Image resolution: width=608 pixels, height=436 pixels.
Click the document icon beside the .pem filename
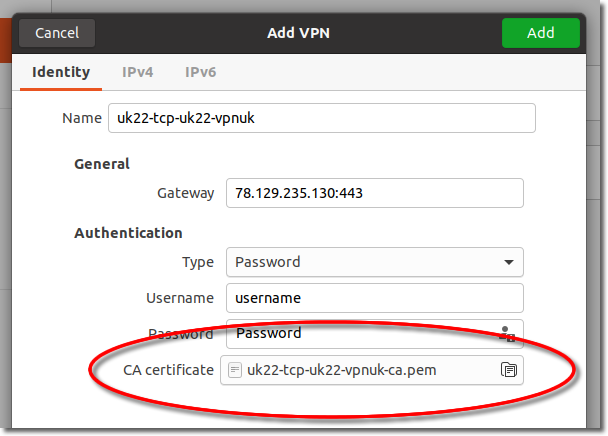tap(235, 370)
